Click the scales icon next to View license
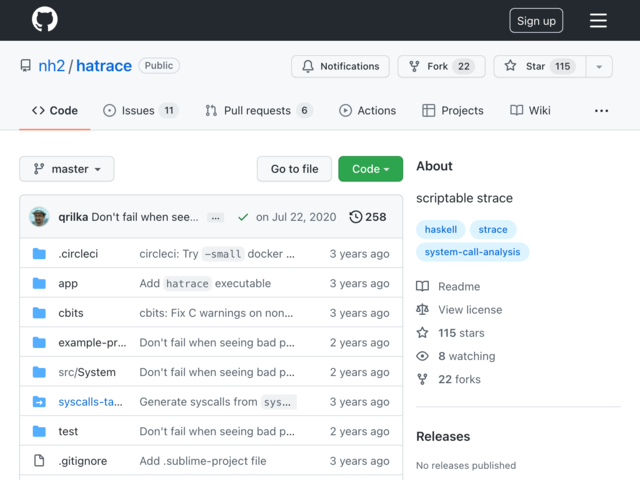 point(422,310)
